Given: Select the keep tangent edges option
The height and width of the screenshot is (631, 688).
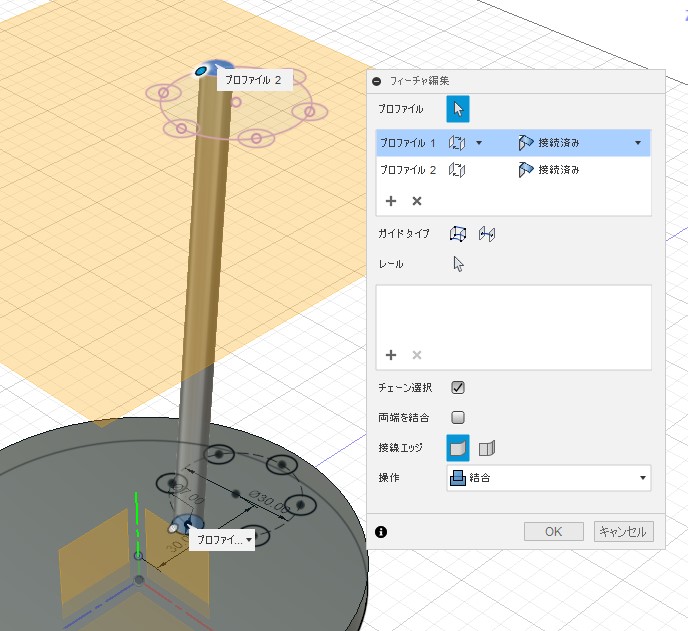Looking at the screenshot, I should pyautogui.click(x=487, y=448).
